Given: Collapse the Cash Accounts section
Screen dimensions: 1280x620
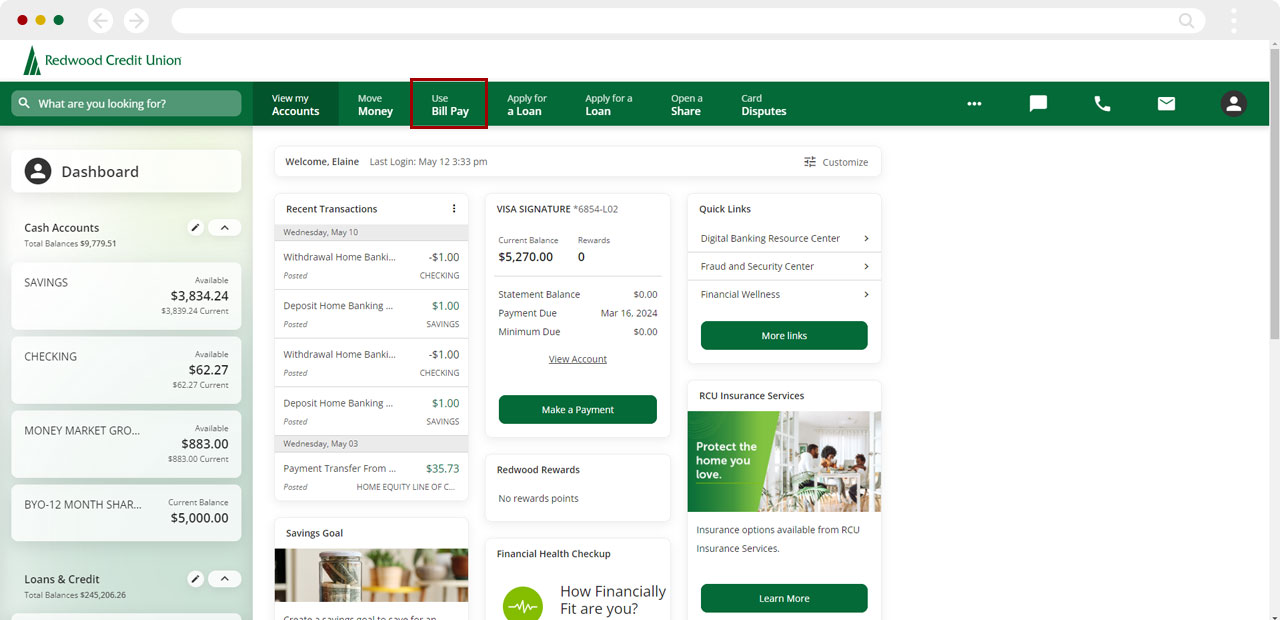Looking at the screenshot, I should click(224, 228).
